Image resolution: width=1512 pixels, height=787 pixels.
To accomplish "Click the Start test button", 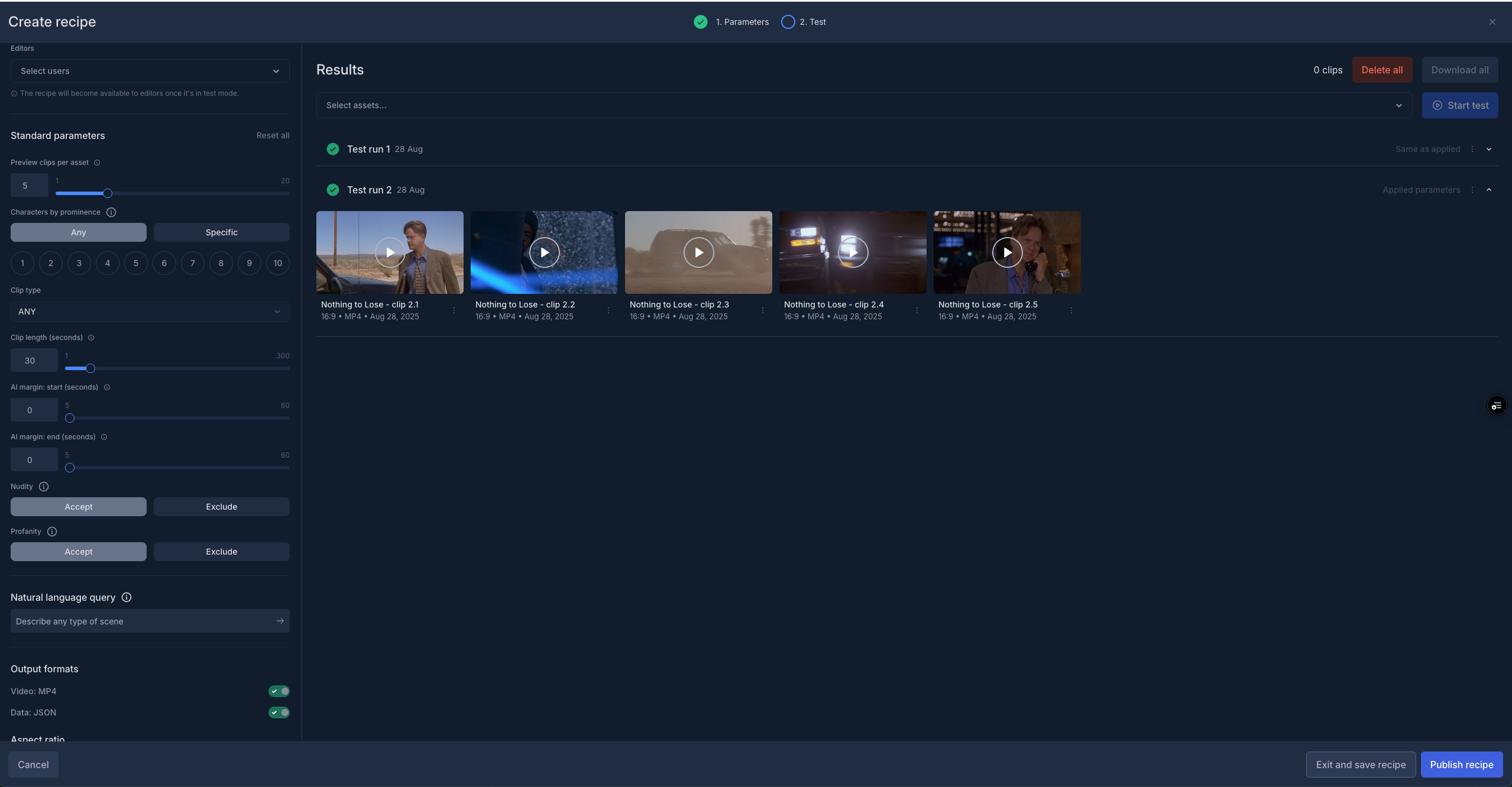I will [1460, 105].
